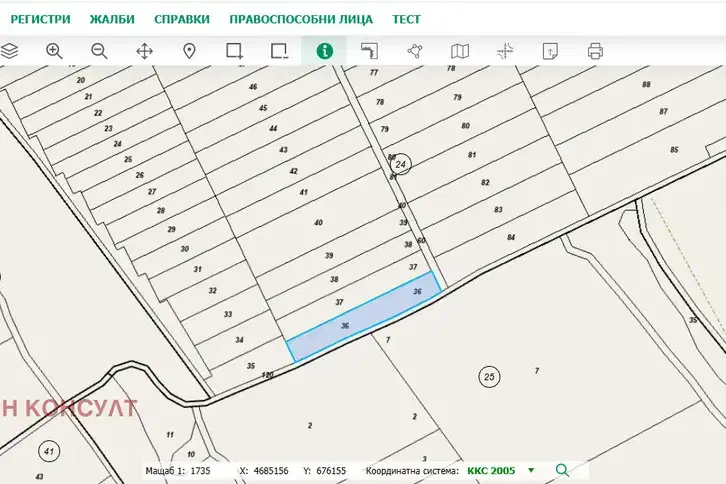The image size is (726, 484).
Task: Toggle the green info identify tool
Action: click(325, 51)
